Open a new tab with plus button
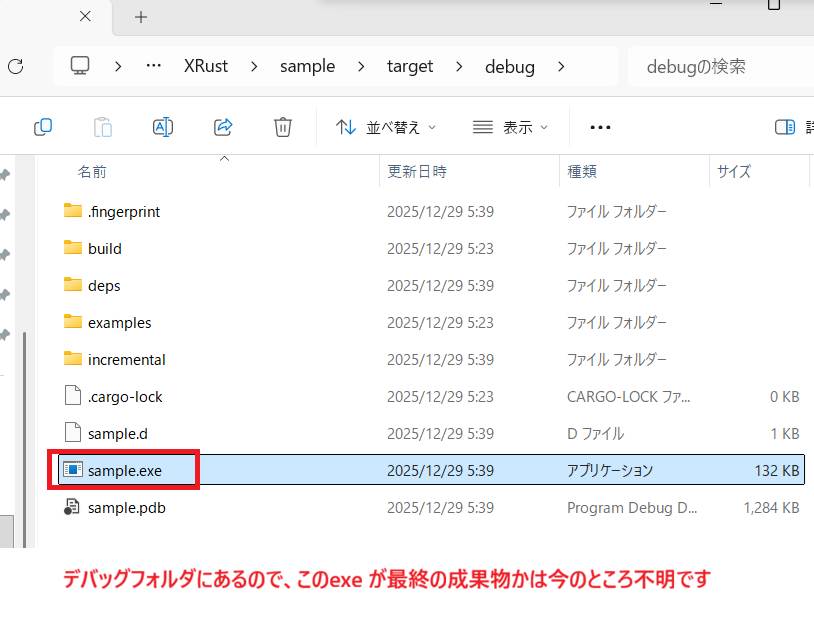Image resolution: width=814 pixels, height=619 pixels. click(141, 17)
